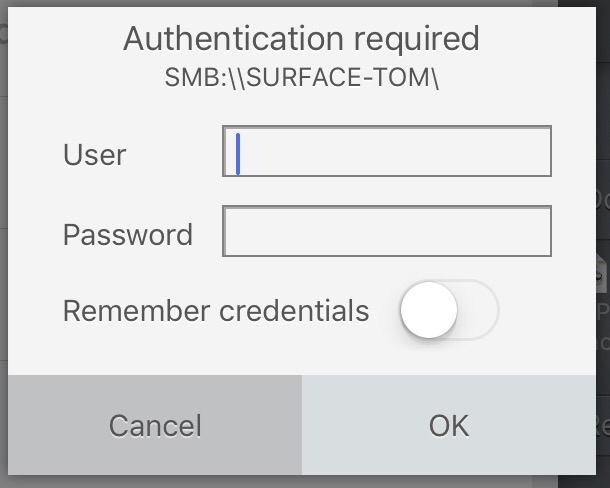
Task: Click the right unlit half of the toggle track
Action: [477, 311]
